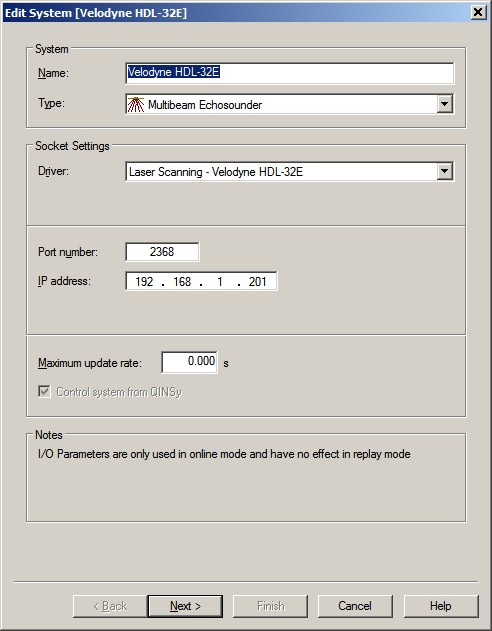Open Help for this dialog
The height and width of the screenshot is (631, 492).
pos(441,606)
